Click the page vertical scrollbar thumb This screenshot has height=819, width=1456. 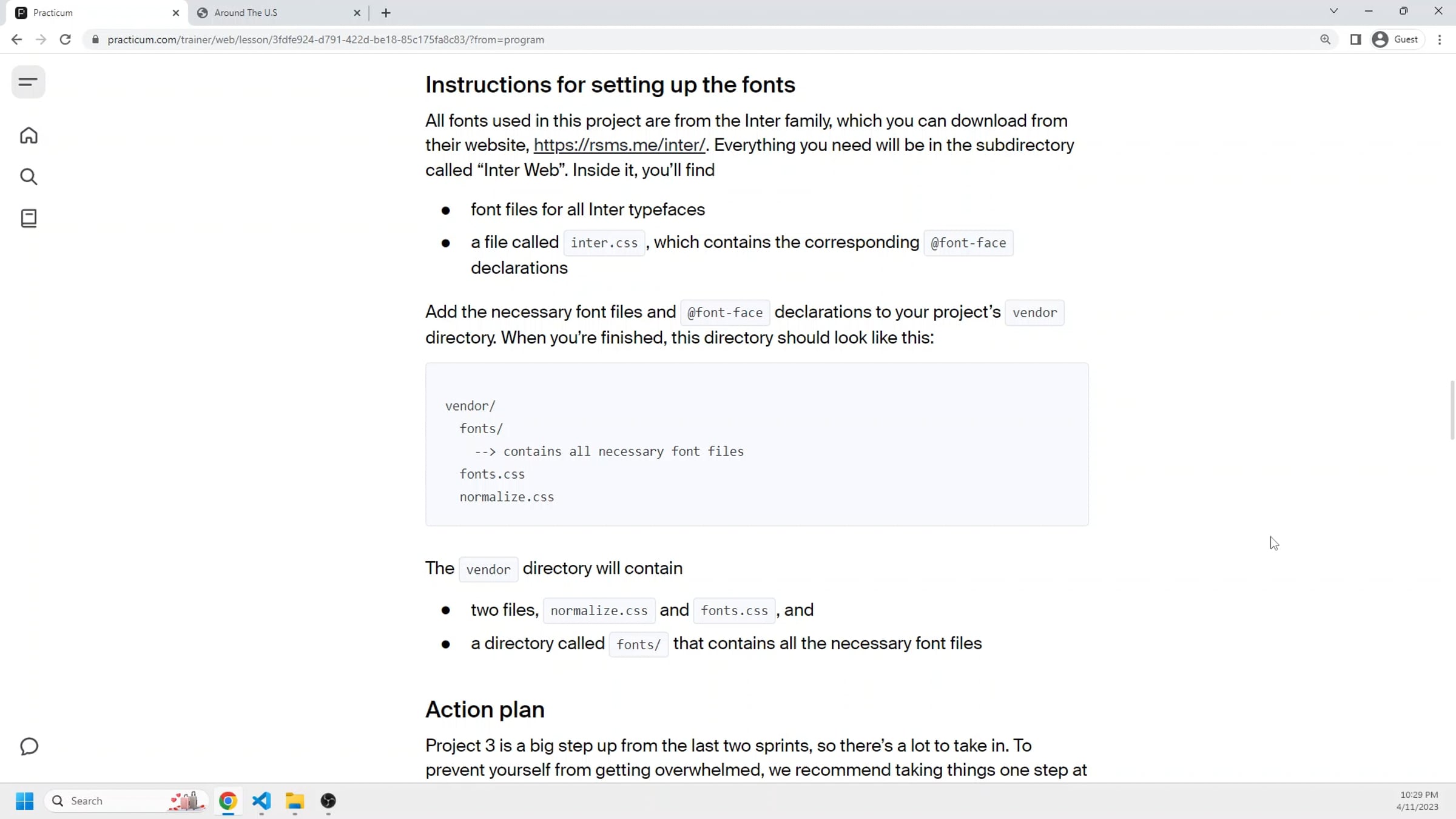pyautogui.click(x=1452, y=409)
